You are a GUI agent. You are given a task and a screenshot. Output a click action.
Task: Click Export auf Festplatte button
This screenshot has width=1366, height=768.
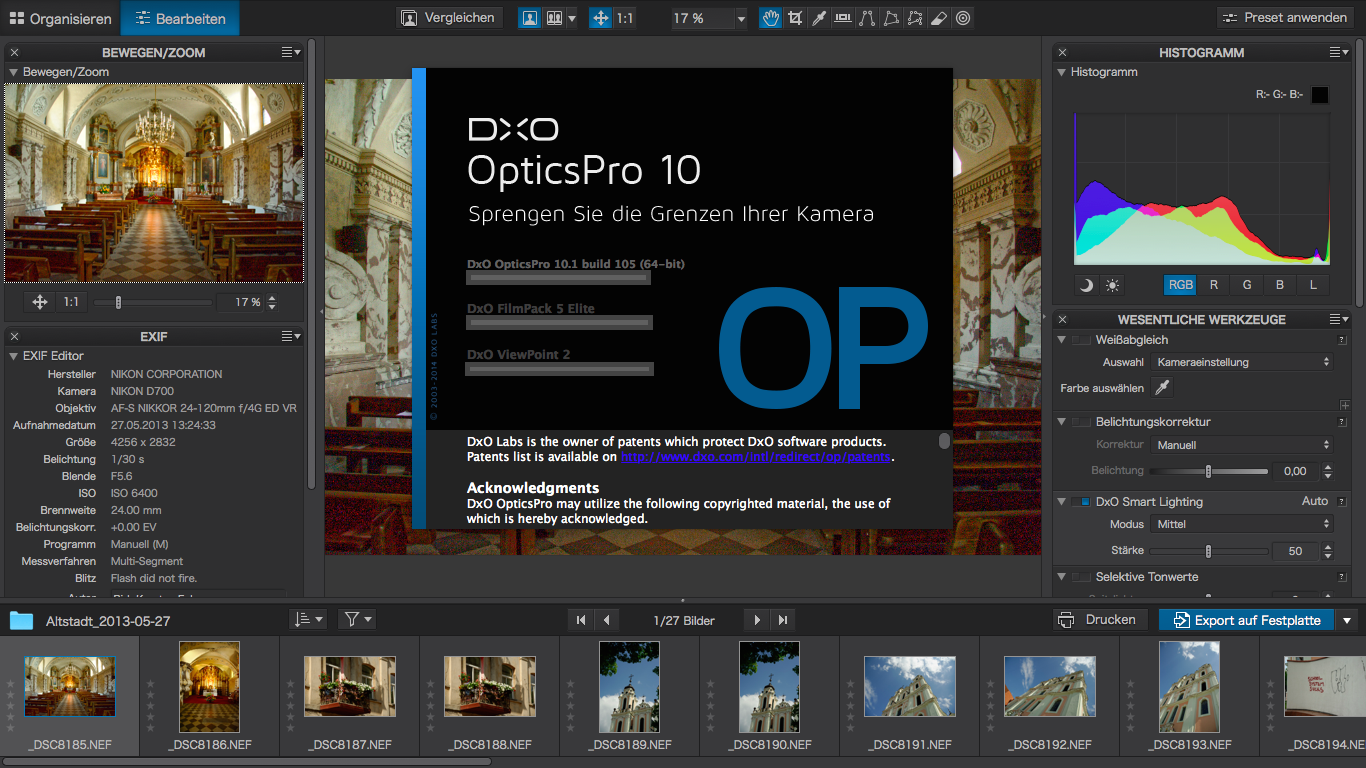[1247, 620]
